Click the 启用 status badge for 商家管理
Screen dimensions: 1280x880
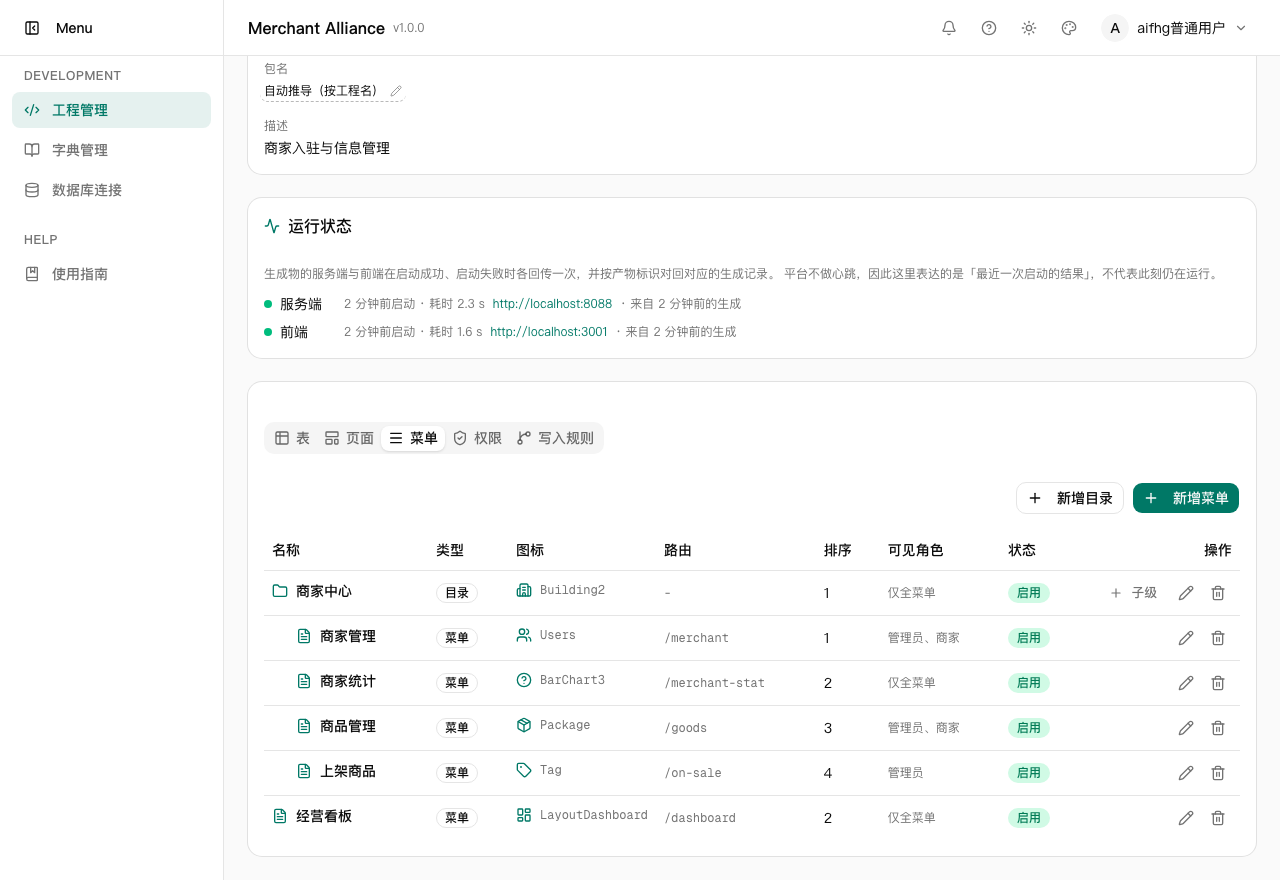tap(1029, 638)
